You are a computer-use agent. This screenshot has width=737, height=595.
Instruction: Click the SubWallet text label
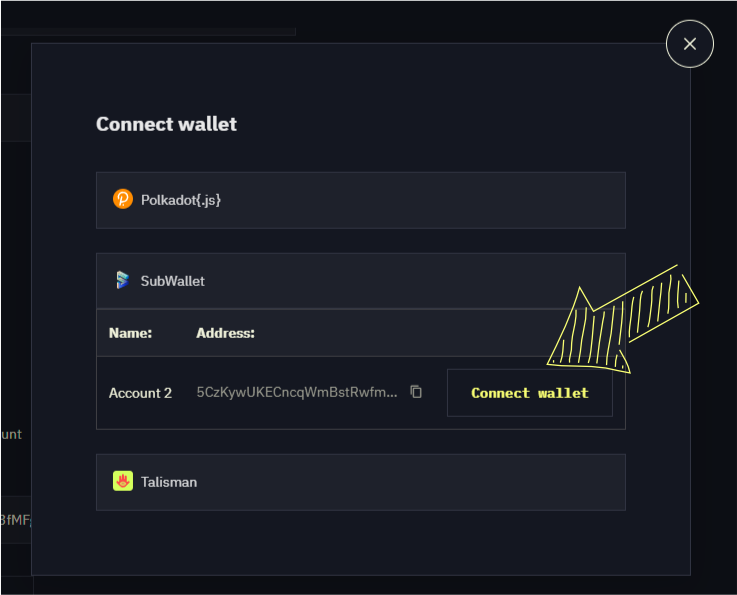(172, 281)
